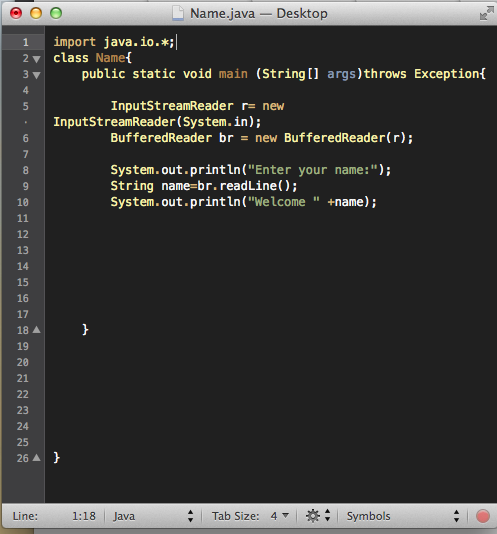497x534 pixels.
Task: Click the class name 'Name' on line 2
Action: 110,58
